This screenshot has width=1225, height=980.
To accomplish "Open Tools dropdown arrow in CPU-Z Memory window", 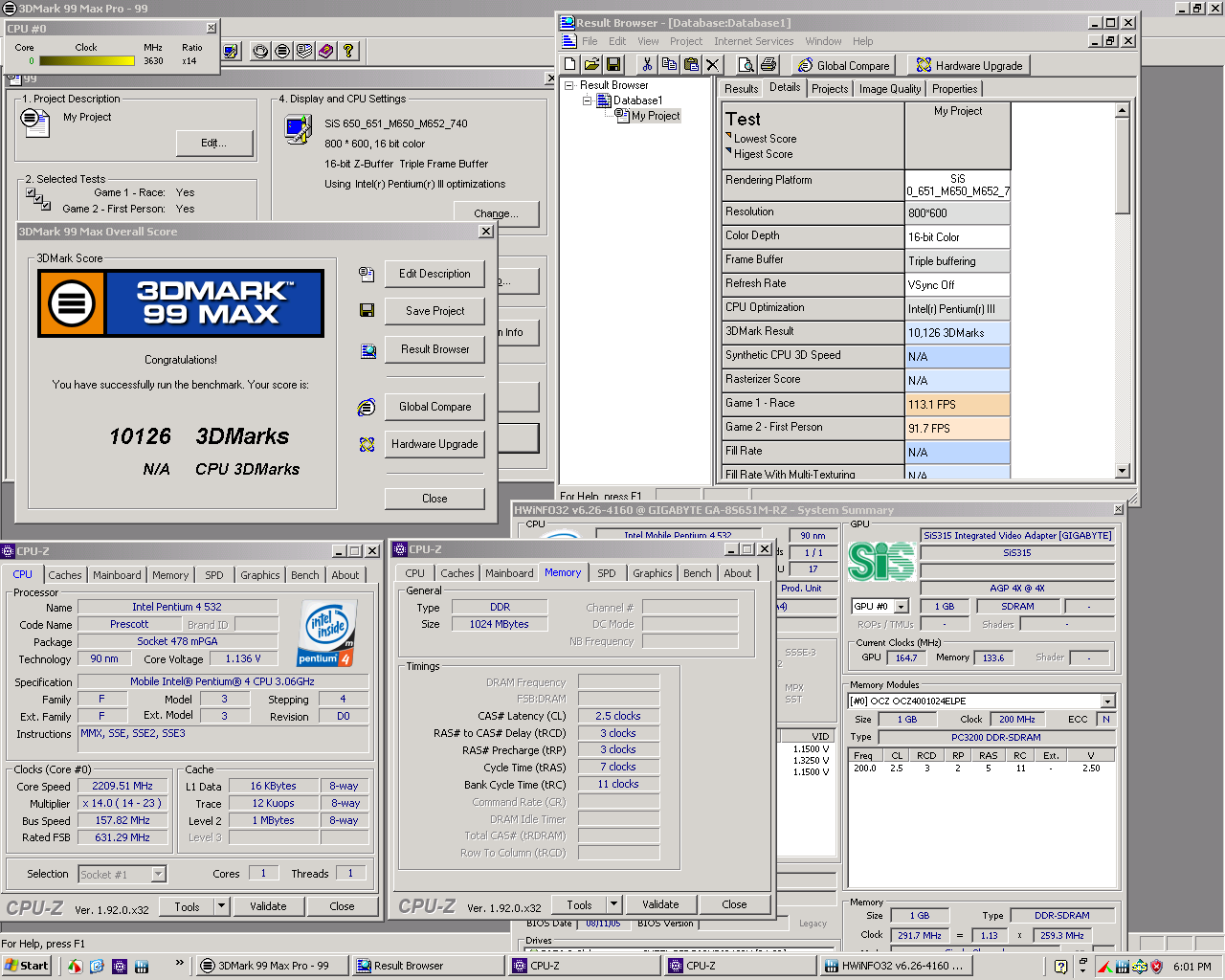I will tap(614, 904).
